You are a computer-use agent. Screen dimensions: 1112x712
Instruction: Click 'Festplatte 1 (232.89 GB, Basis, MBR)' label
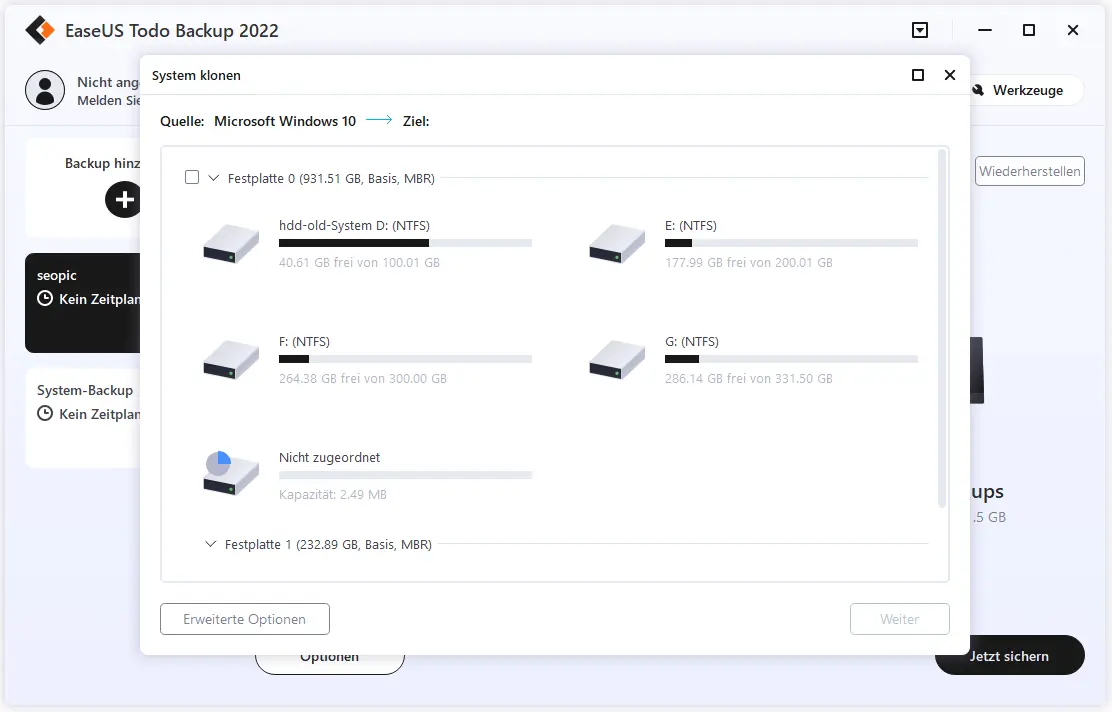pos(328,545)
